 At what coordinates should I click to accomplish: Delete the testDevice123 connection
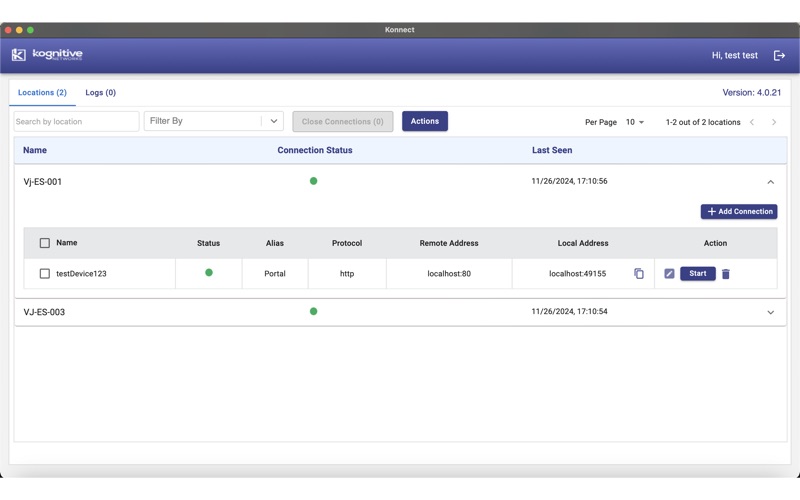pos(726,274)
